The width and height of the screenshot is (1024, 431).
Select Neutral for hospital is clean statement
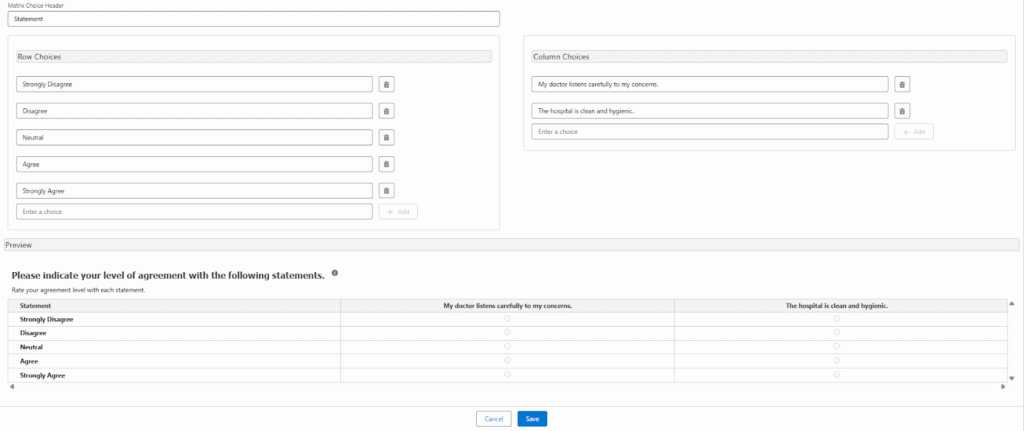[837, 346]
